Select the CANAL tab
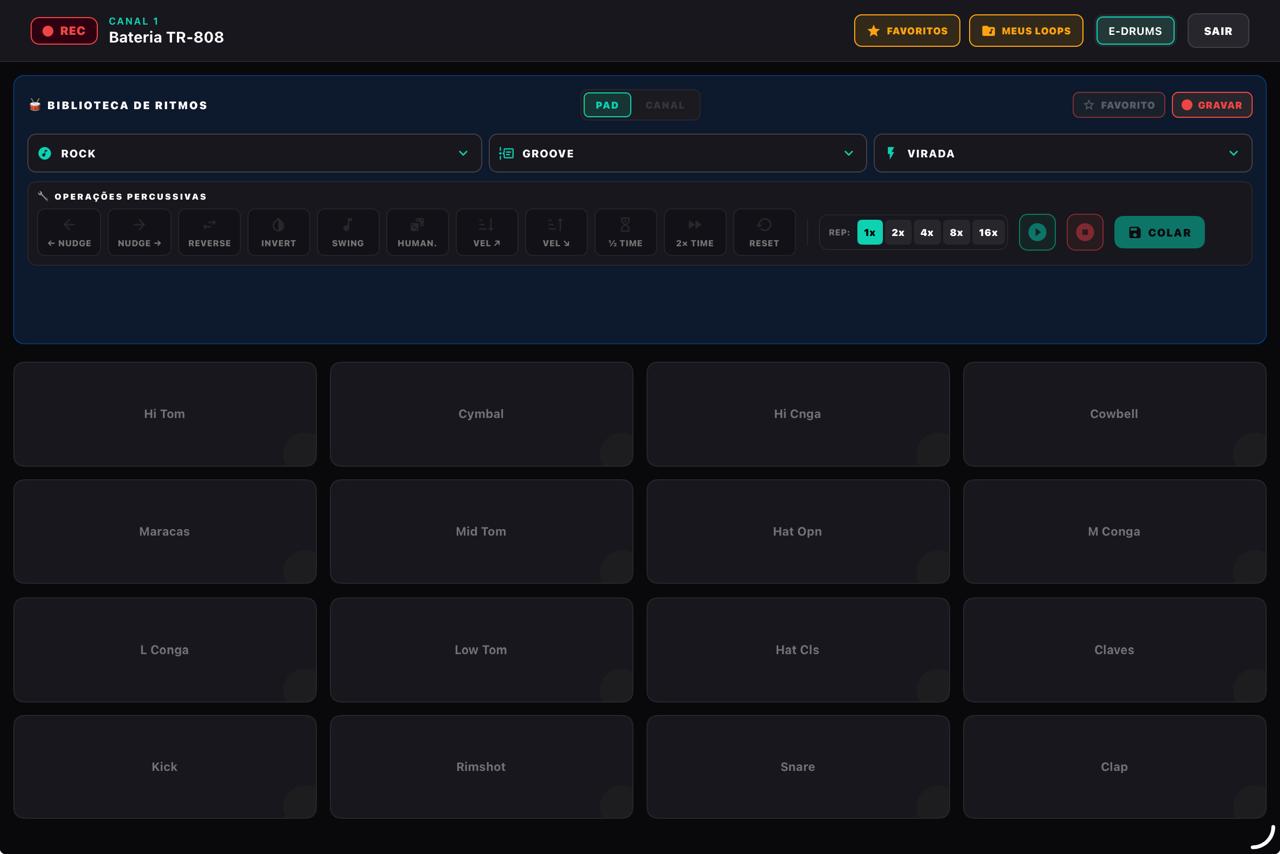 [x=665, y=105]
